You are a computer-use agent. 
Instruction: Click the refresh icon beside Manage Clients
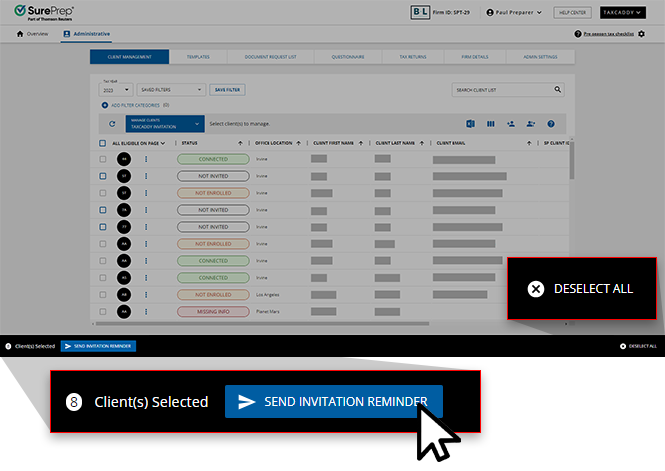click(x=112, y=124)
